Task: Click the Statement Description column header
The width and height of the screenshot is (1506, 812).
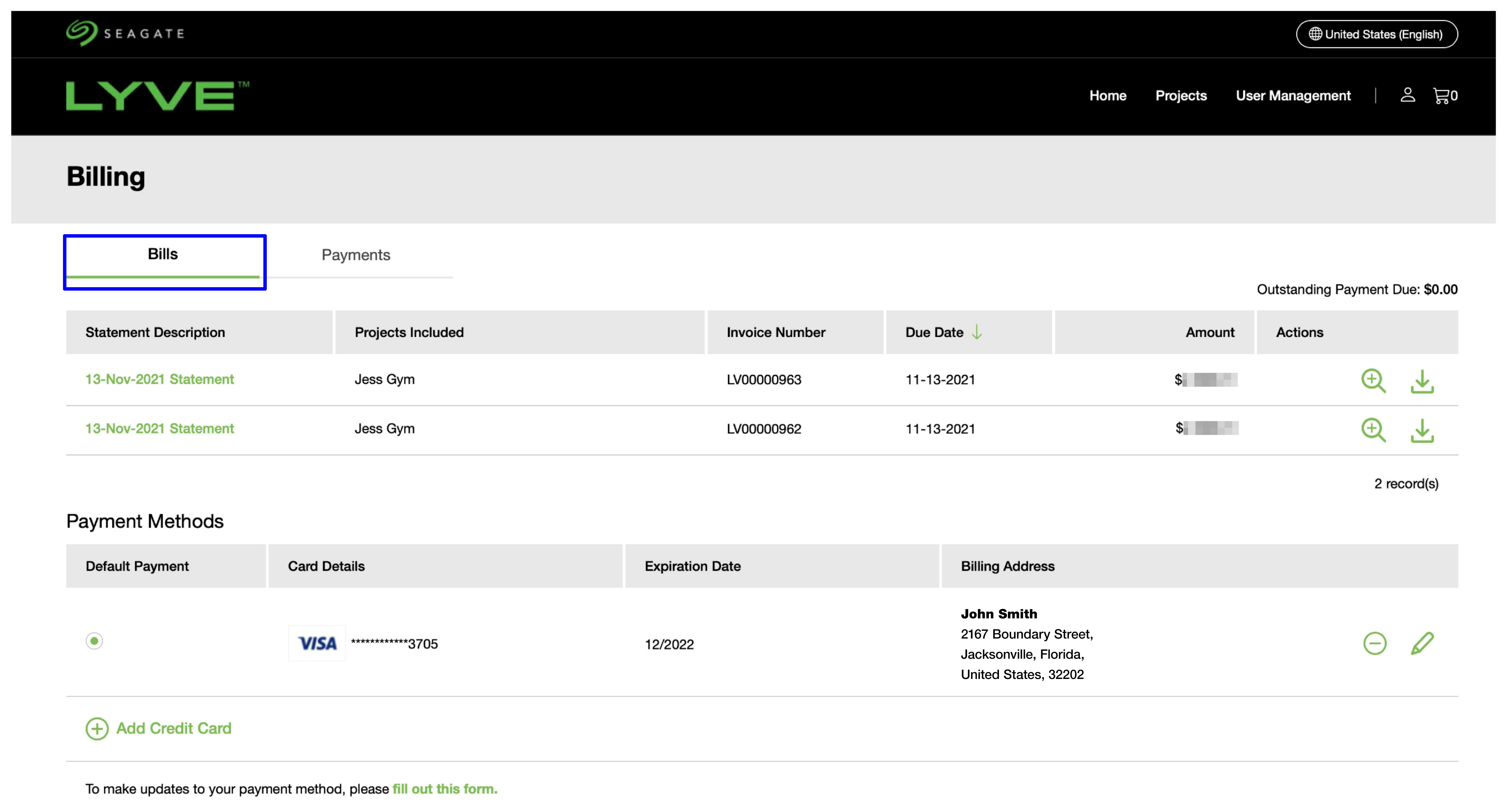Action: coord(199,332)
